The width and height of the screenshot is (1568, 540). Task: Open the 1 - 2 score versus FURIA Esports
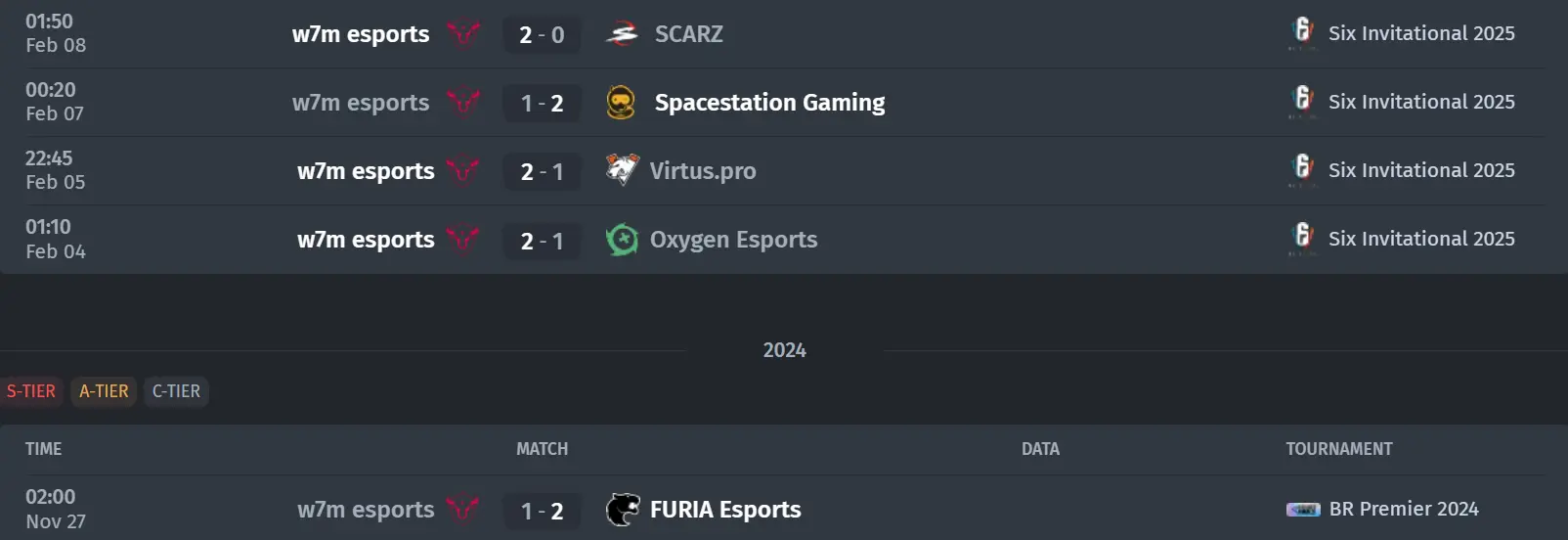tap(542, 511)
